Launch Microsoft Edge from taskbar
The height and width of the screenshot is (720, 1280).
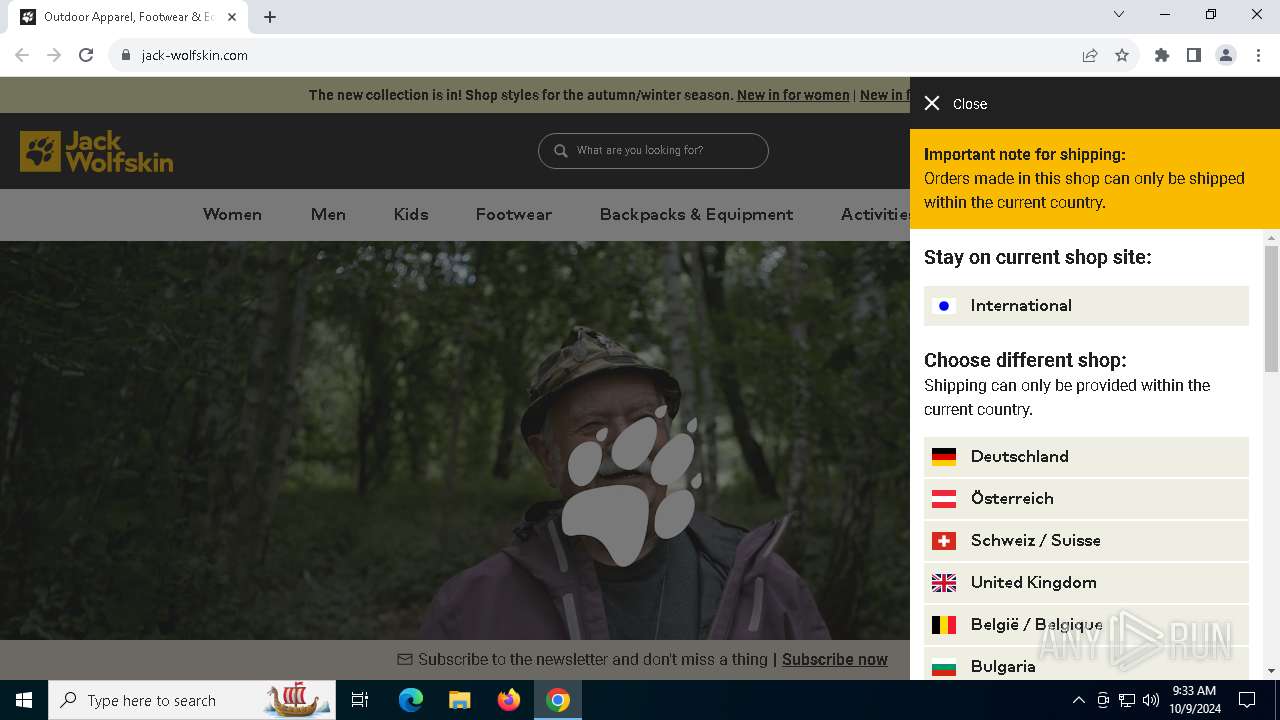(x=411, y=700)
